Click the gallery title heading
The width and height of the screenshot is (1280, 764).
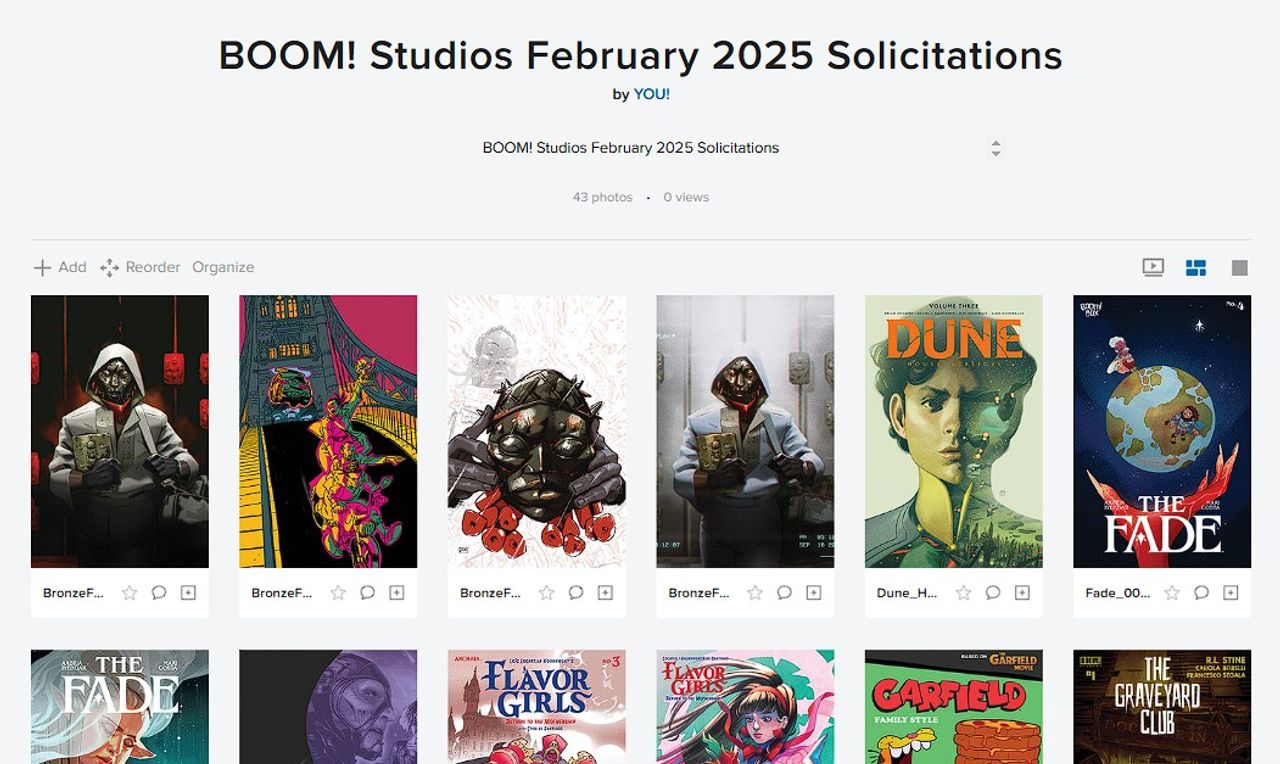(640, 55)
